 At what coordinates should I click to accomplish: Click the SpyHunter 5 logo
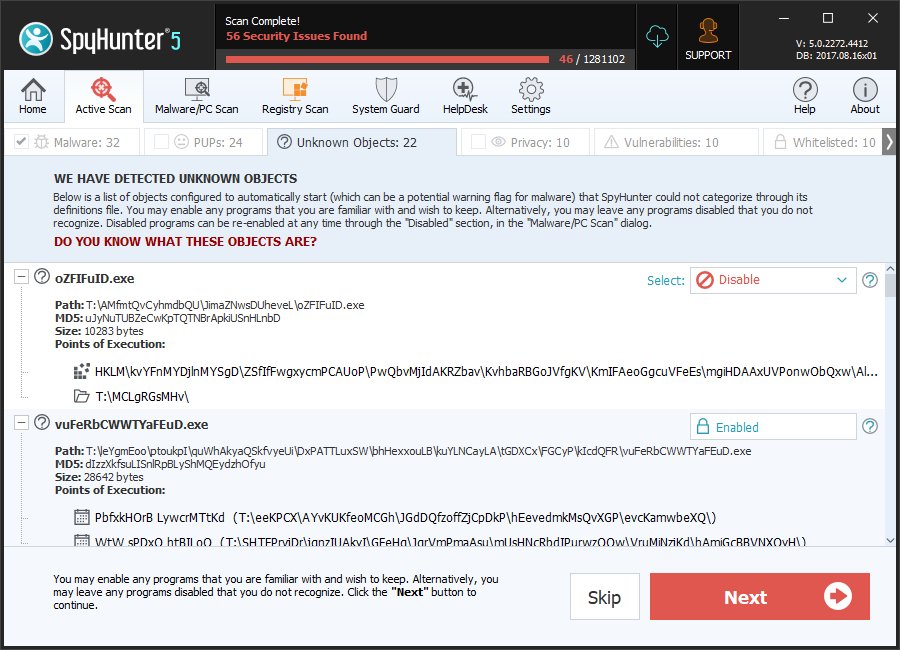[x=100, y=39]
